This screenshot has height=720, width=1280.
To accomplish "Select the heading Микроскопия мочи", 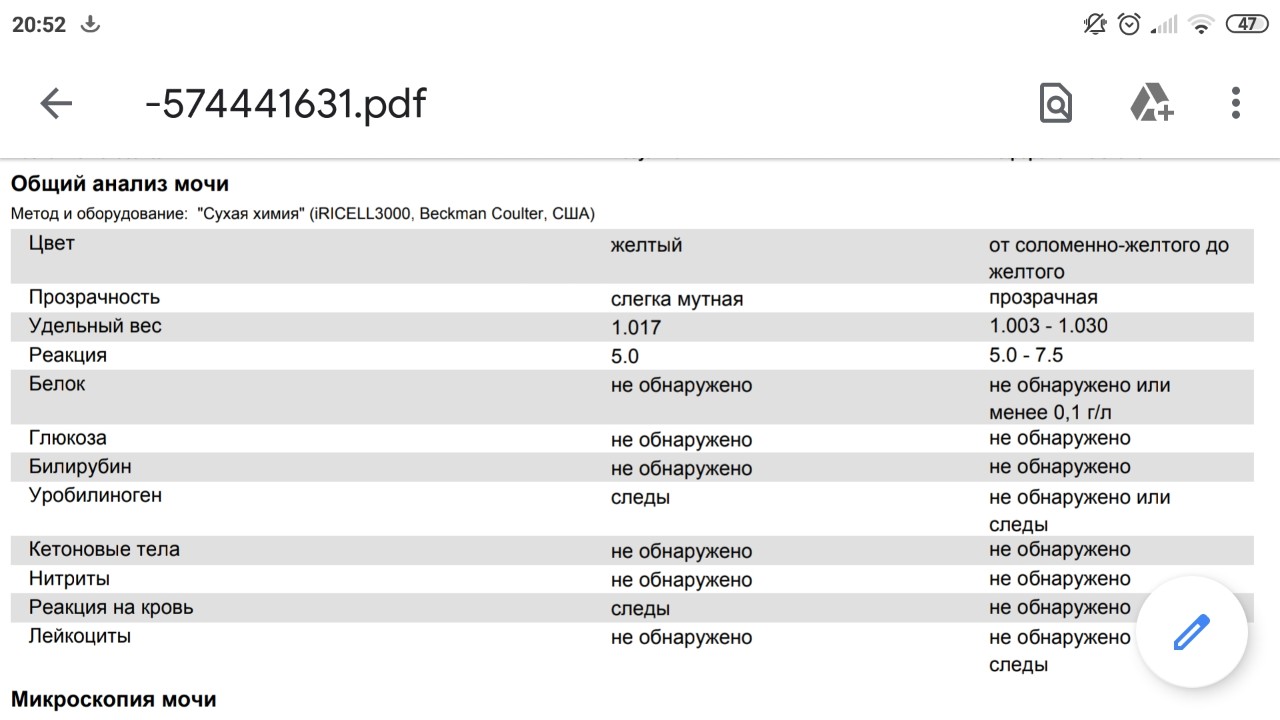I will pyautogui.click(x=113, y=700).
